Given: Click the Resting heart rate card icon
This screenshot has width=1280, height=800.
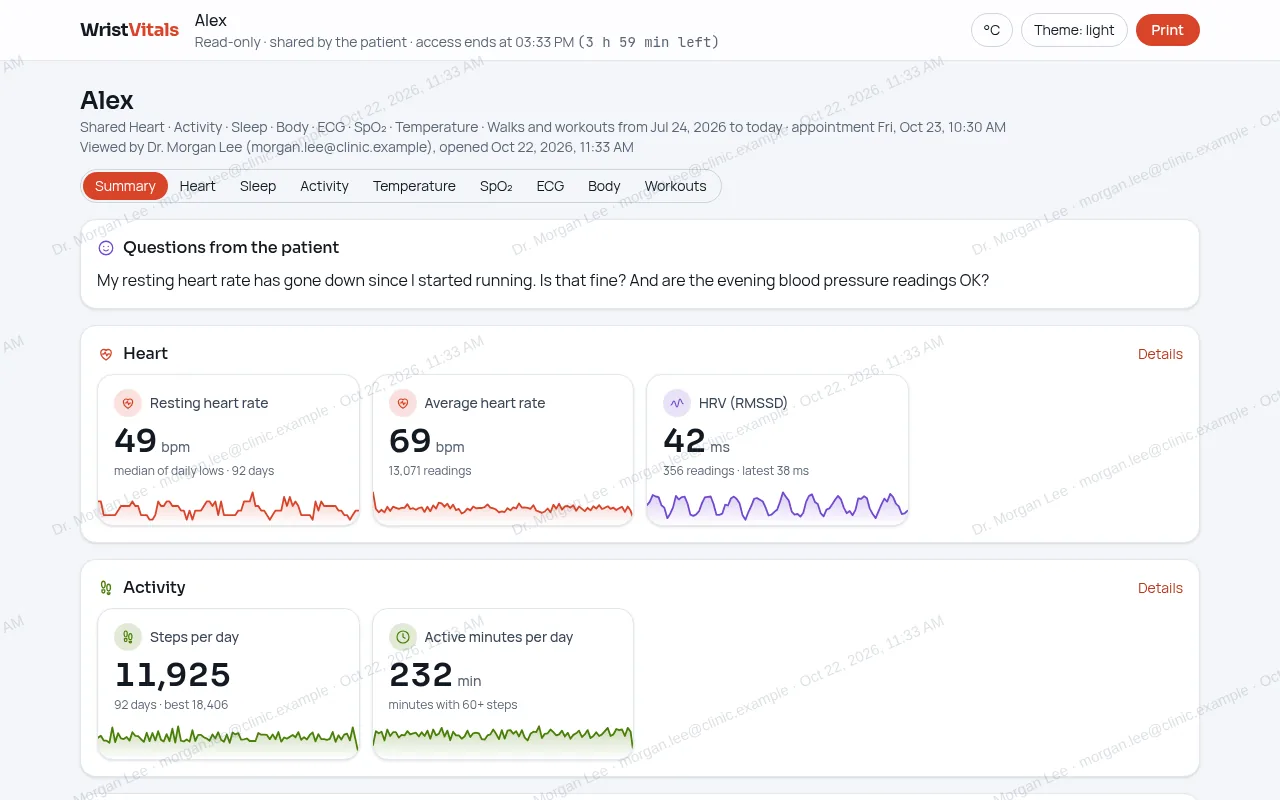Looking at the screenshot, I should 128,403.
